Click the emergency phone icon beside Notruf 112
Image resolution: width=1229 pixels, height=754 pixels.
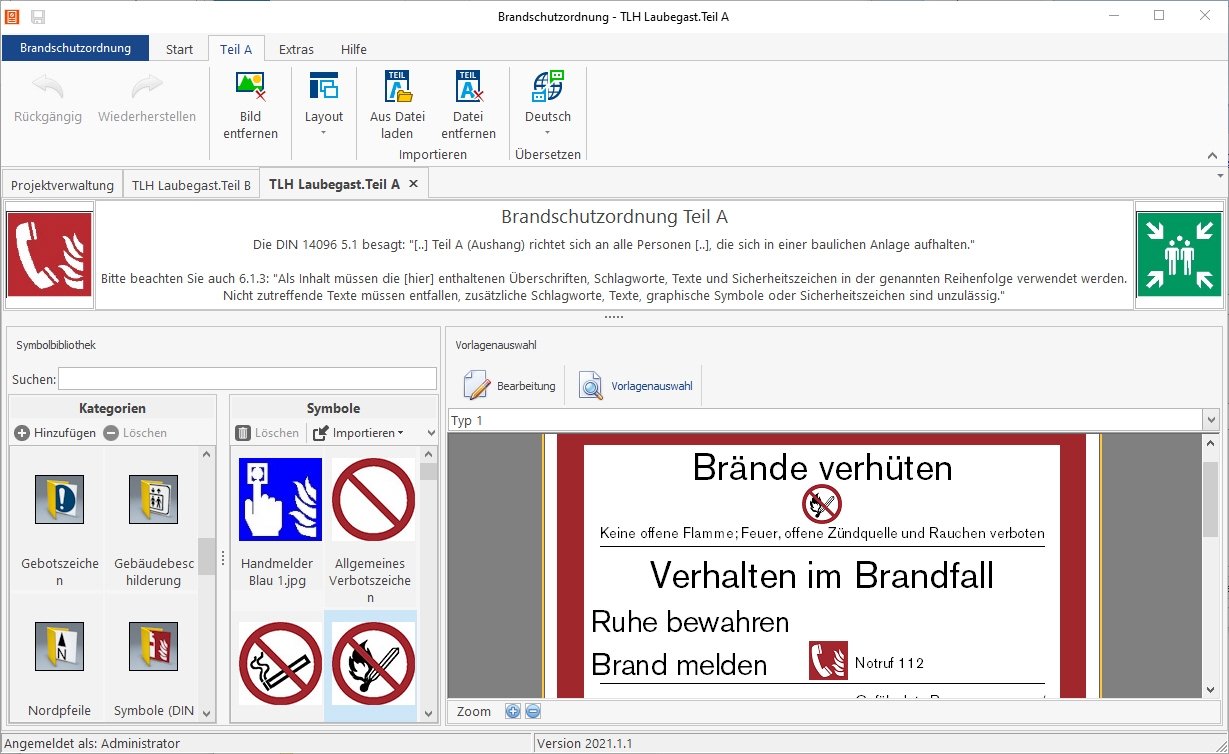coord(828,661)
